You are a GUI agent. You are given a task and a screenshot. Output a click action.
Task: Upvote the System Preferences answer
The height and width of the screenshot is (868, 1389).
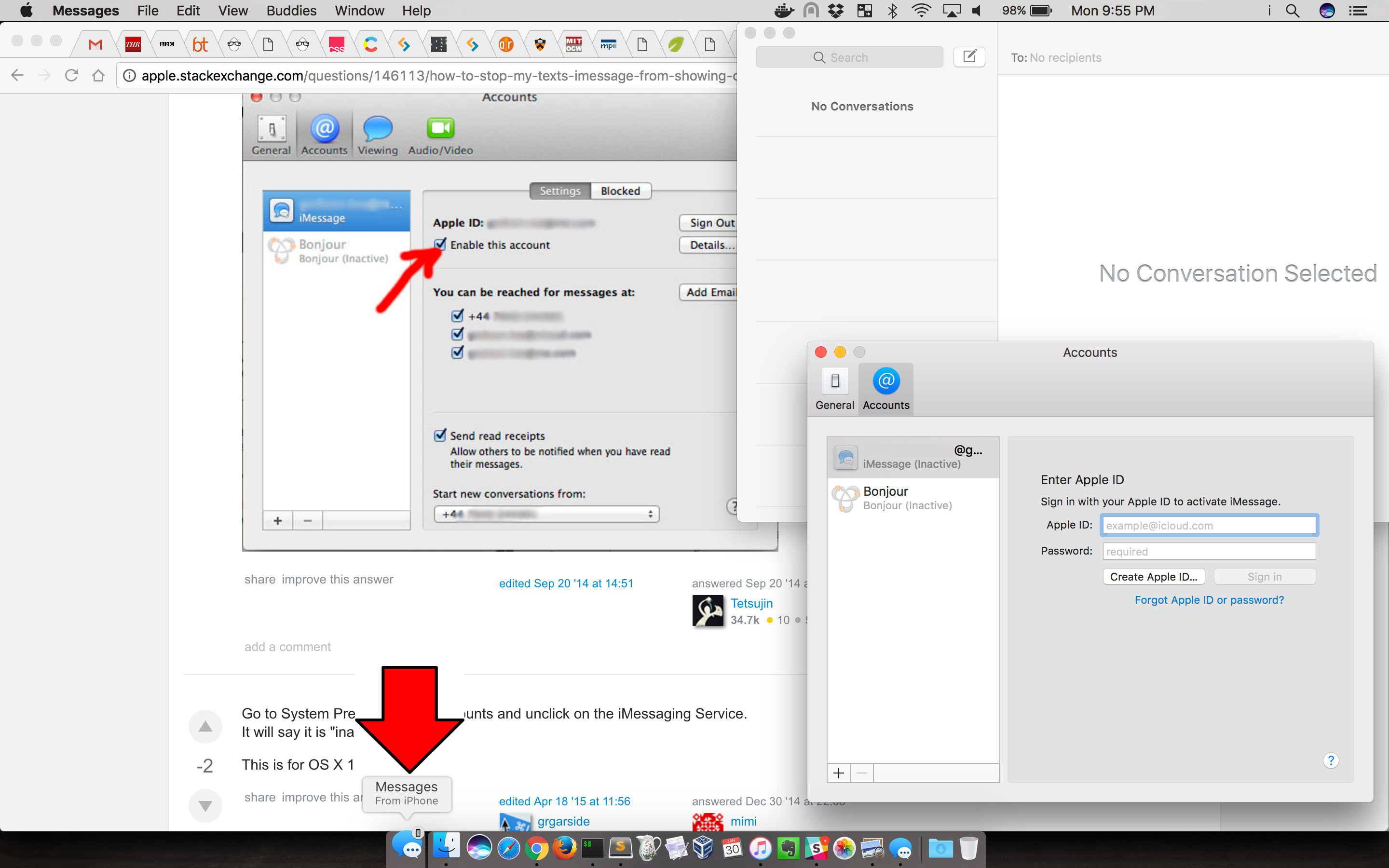(205, 727)
